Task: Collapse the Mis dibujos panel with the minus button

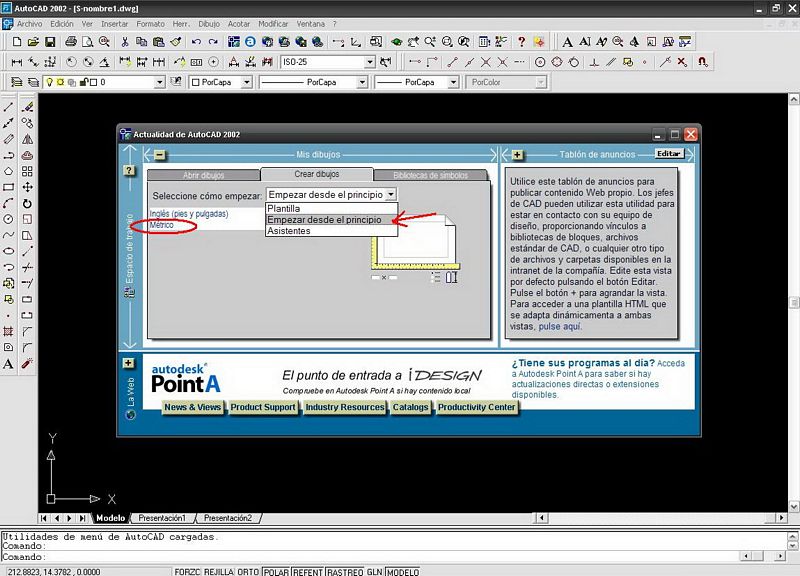Action: coord(160,155)
